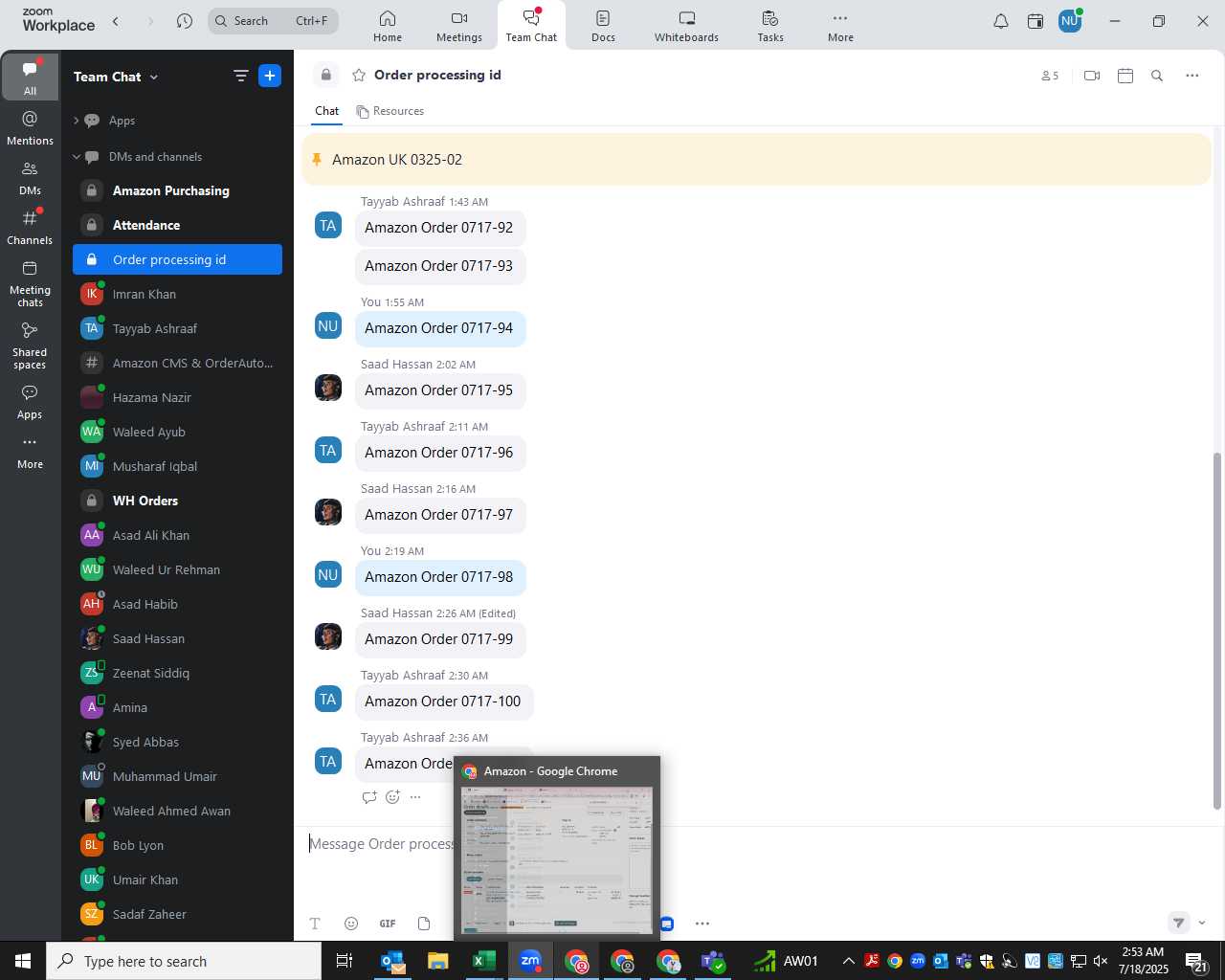
Task: Open the Tasks tab
Action: [x=770, y=26]
